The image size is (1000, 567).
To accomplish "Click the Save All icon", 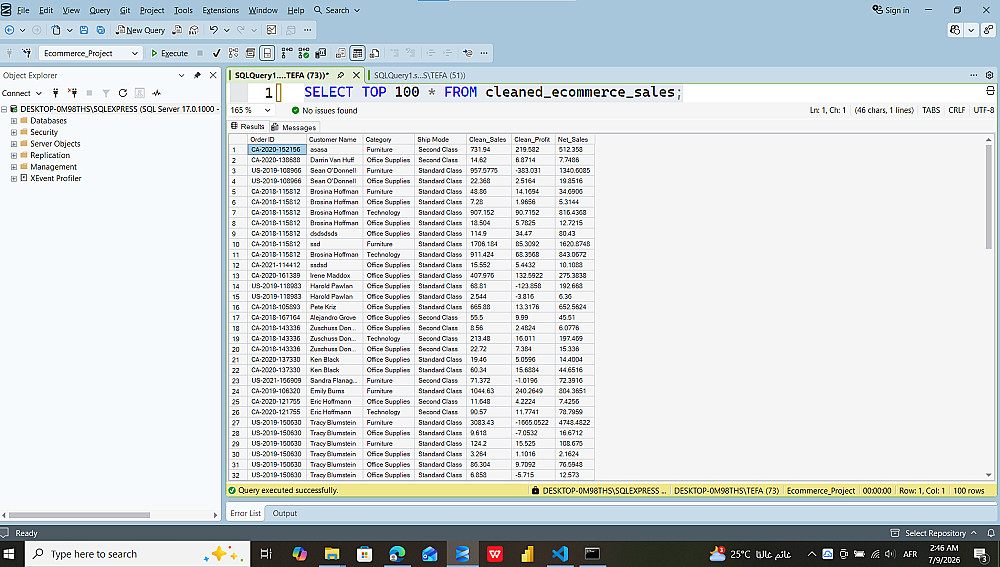I will [x=101, y=30].
